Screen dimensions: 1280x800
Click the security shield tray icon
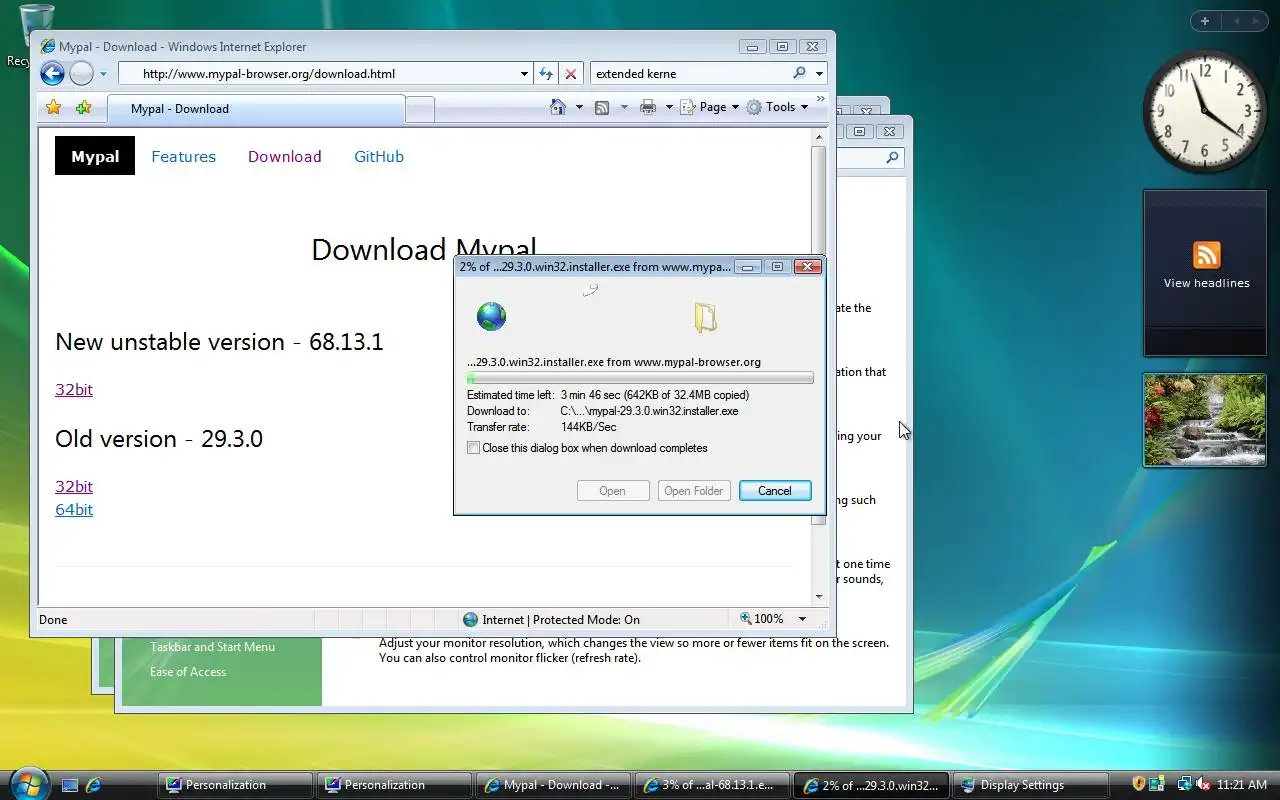[x=1138, y=784]
